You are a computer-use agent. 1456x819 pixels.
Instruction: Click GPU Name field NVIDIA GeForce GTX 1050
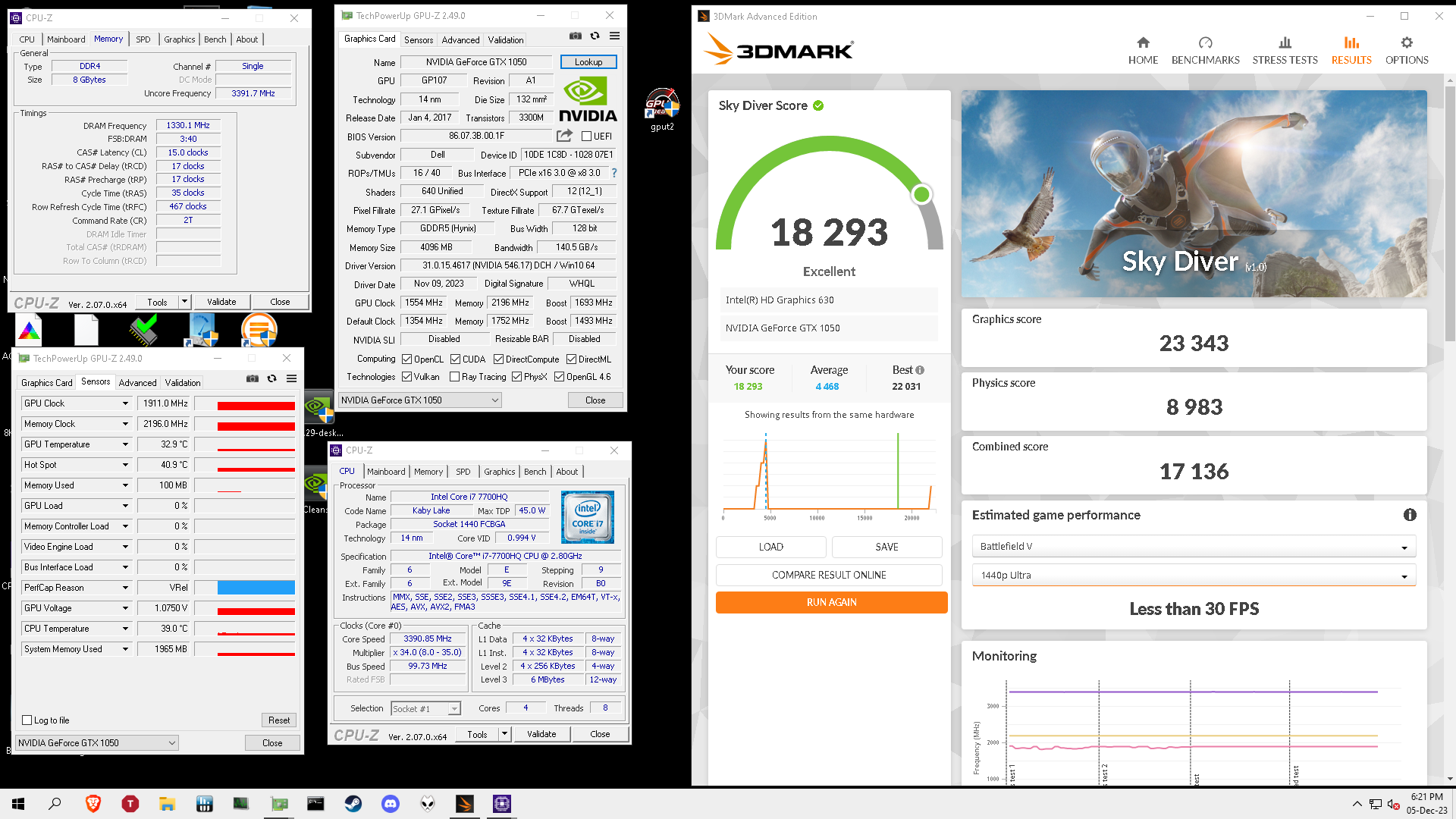click(x=476, y=62)
